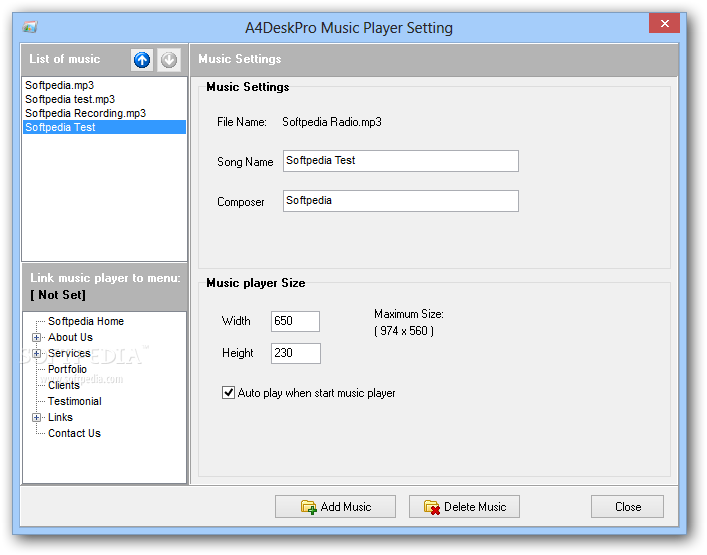Expand the Links tree node
Viewport: 707px width, 555px height.
click(x=37, y=417)
